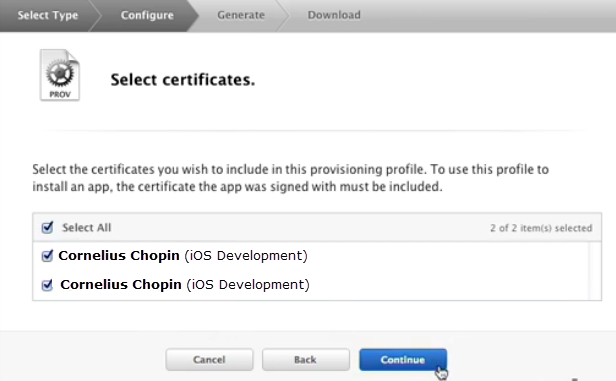The width and height of the screenshot is (616, 381).
Task: Open the Configure step in the progress bar
Action: 147,15
